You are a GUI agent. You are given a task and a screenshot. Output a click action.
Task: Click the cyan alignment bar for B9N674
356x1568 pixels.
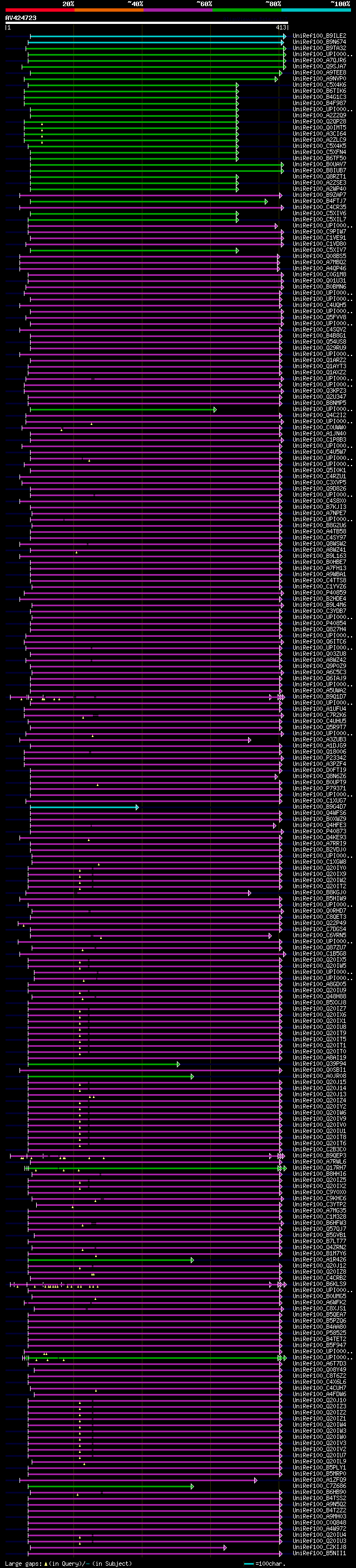(x=156, y=43)
